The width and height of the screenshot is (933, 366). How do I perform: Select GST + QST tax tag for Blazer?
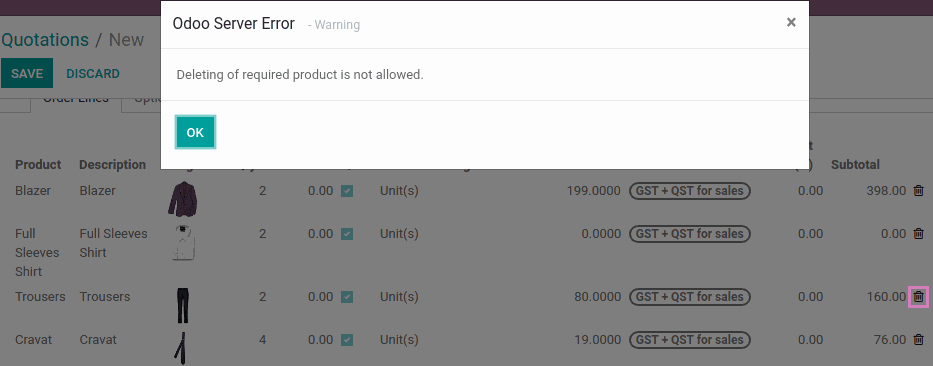(x=690, y=191)
